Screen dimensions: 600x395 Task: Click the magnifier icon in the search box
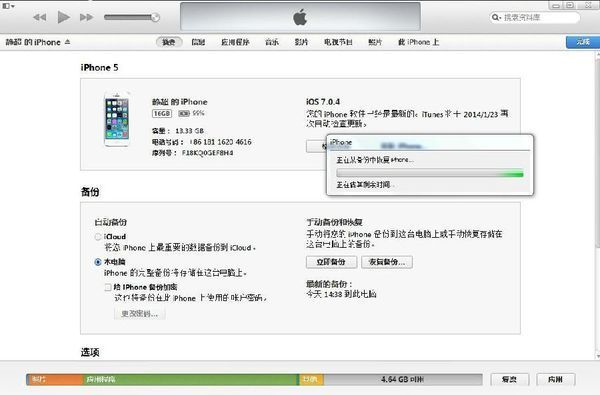click(496, 17)
